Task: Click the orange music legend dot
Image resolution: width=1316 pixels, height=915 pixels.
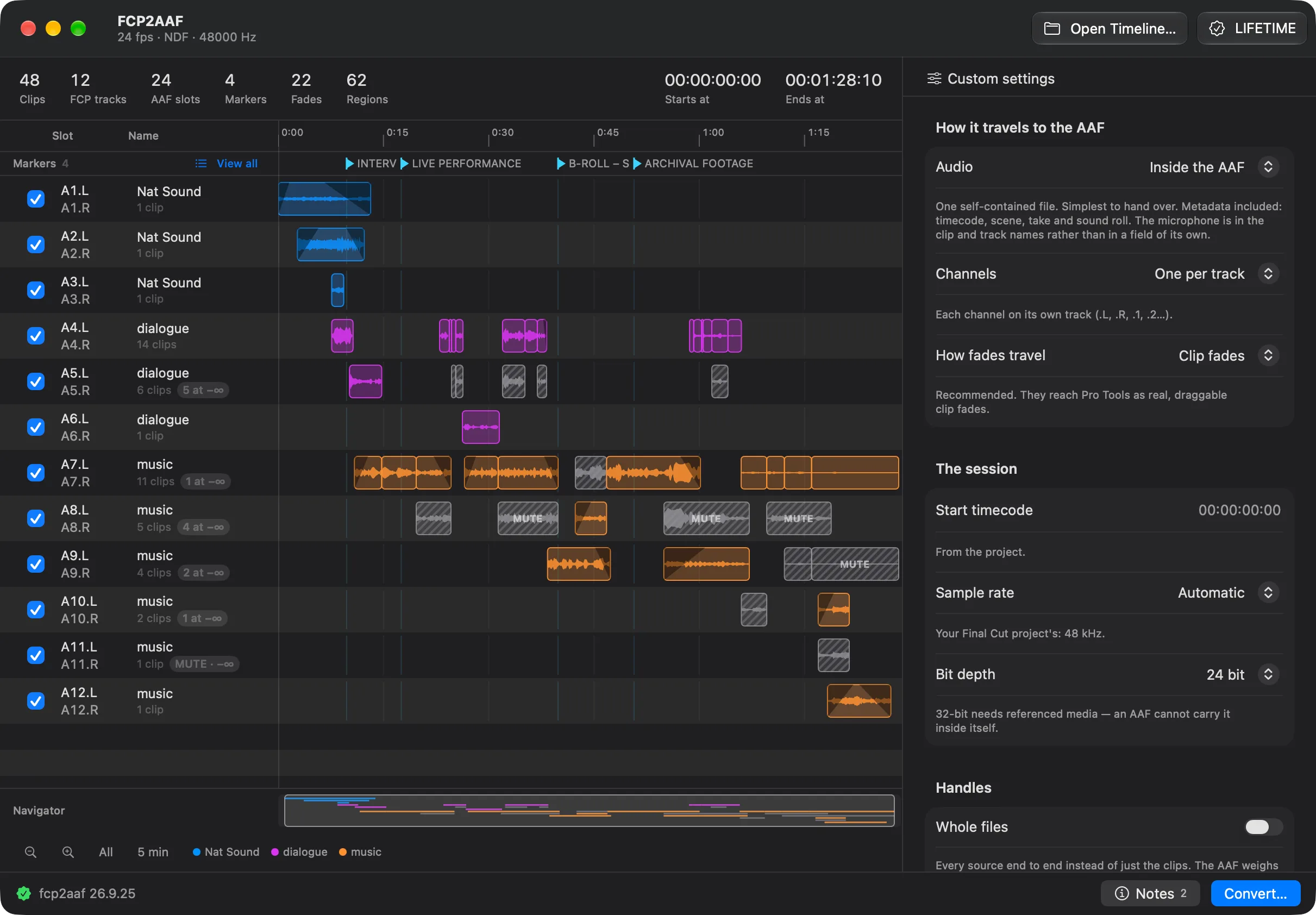Action: 343,852
